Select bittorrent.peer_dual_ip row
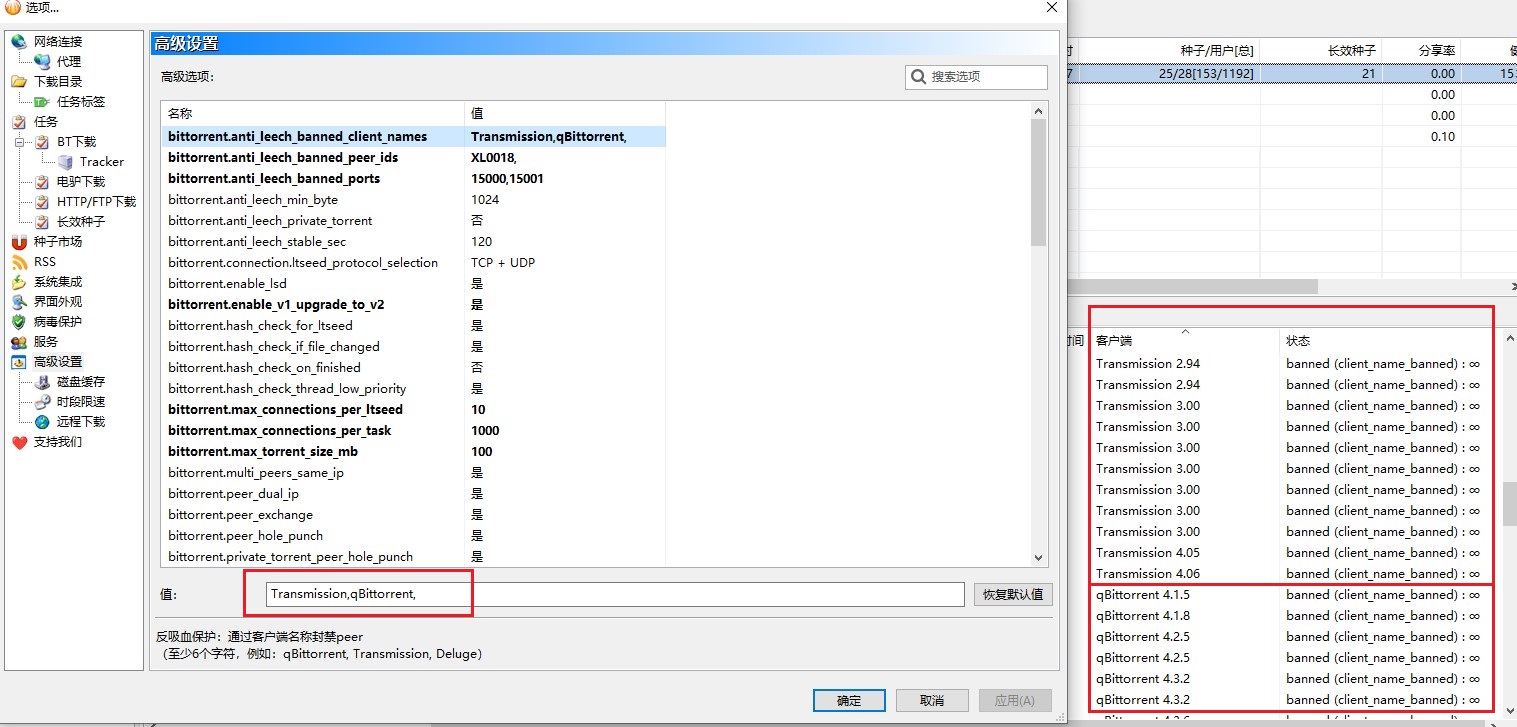This screenshot has height=727, width=1517. point(413,493)
